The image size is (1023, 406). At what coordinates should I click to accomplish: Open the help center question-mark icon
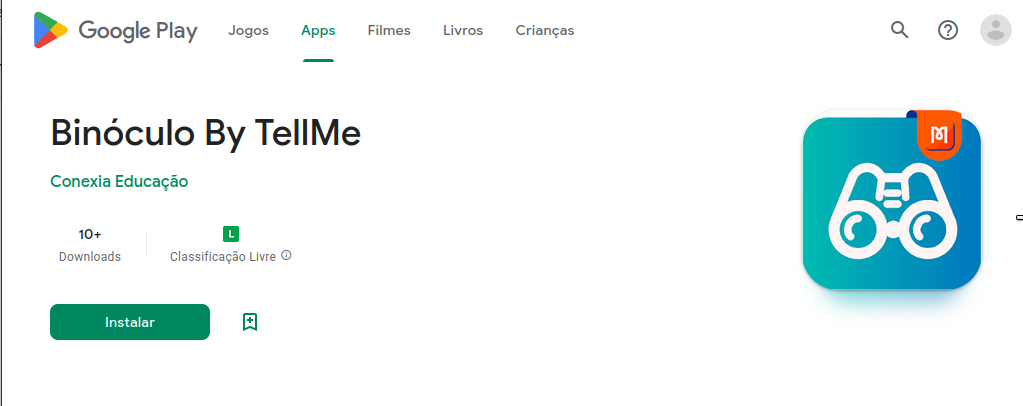coord(947,30)
